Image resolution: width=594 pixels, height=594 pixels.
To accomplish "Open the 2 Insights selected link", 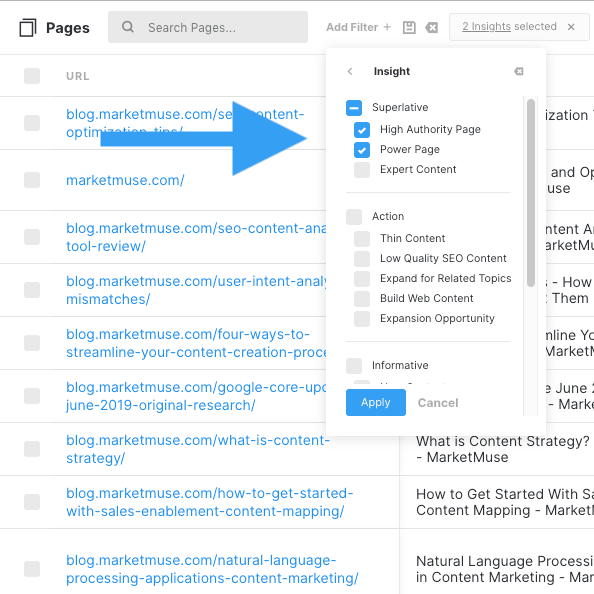I will pyautogui.click(x=486, y=27).
